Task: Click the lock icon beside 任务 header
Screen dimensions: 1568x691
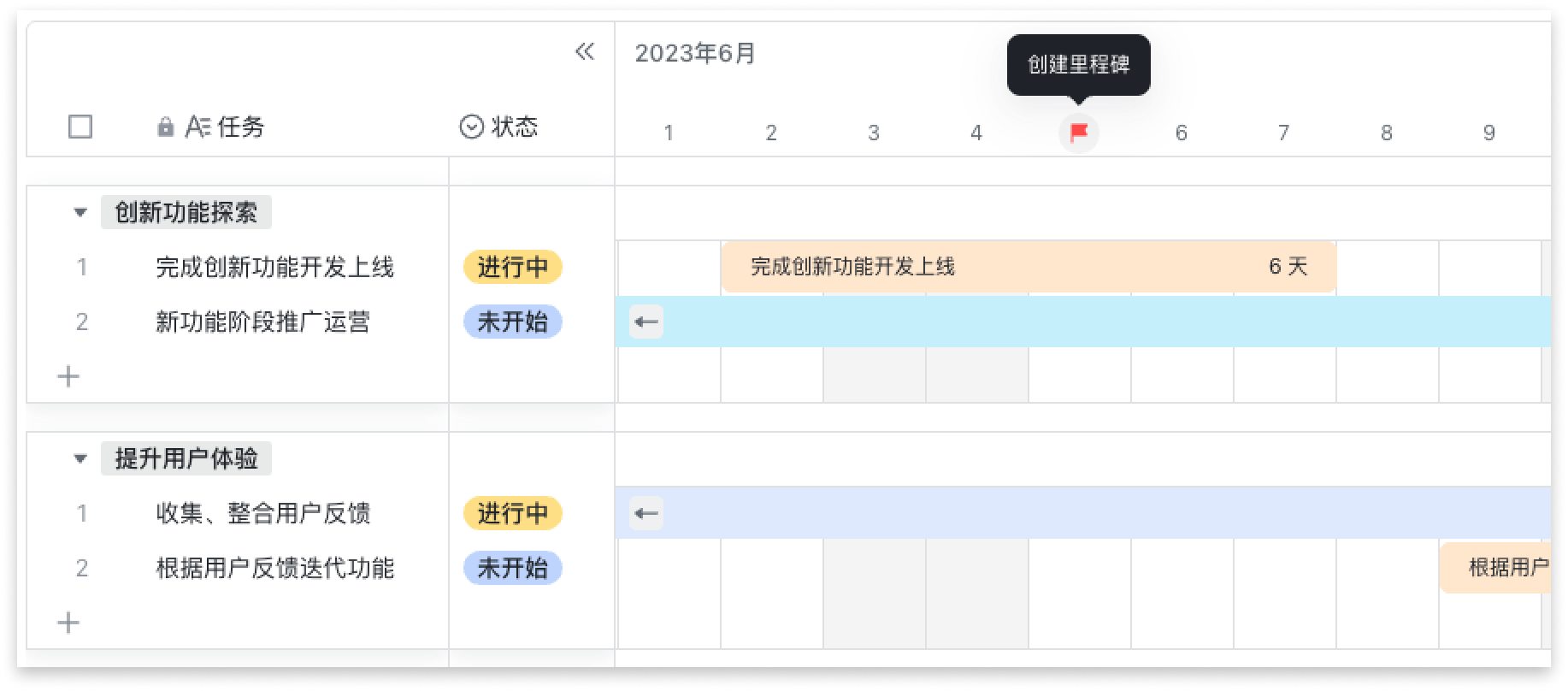Action: pyautogui.click(x=165, y=127)
